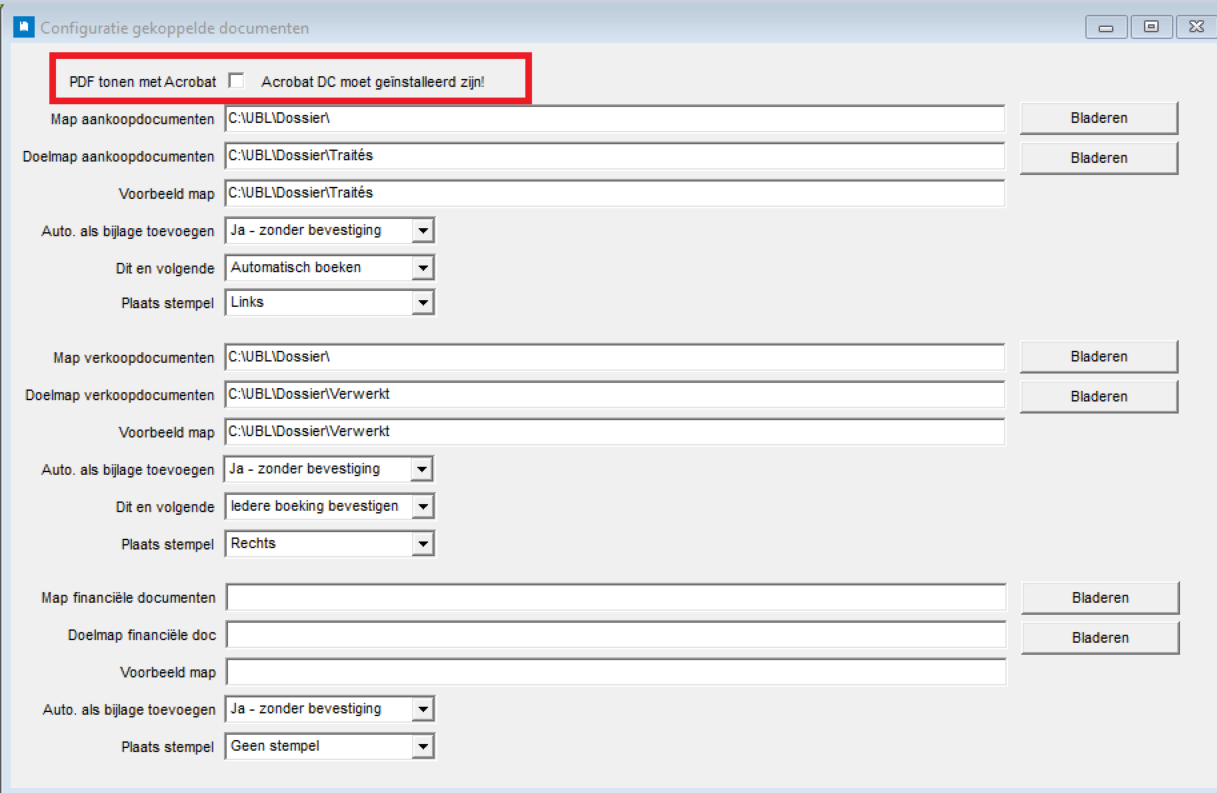Image resolution: width=1217 pixels, height=793 pixels.
Task: Click the application icon in the title bar
Action: [22, 27]
